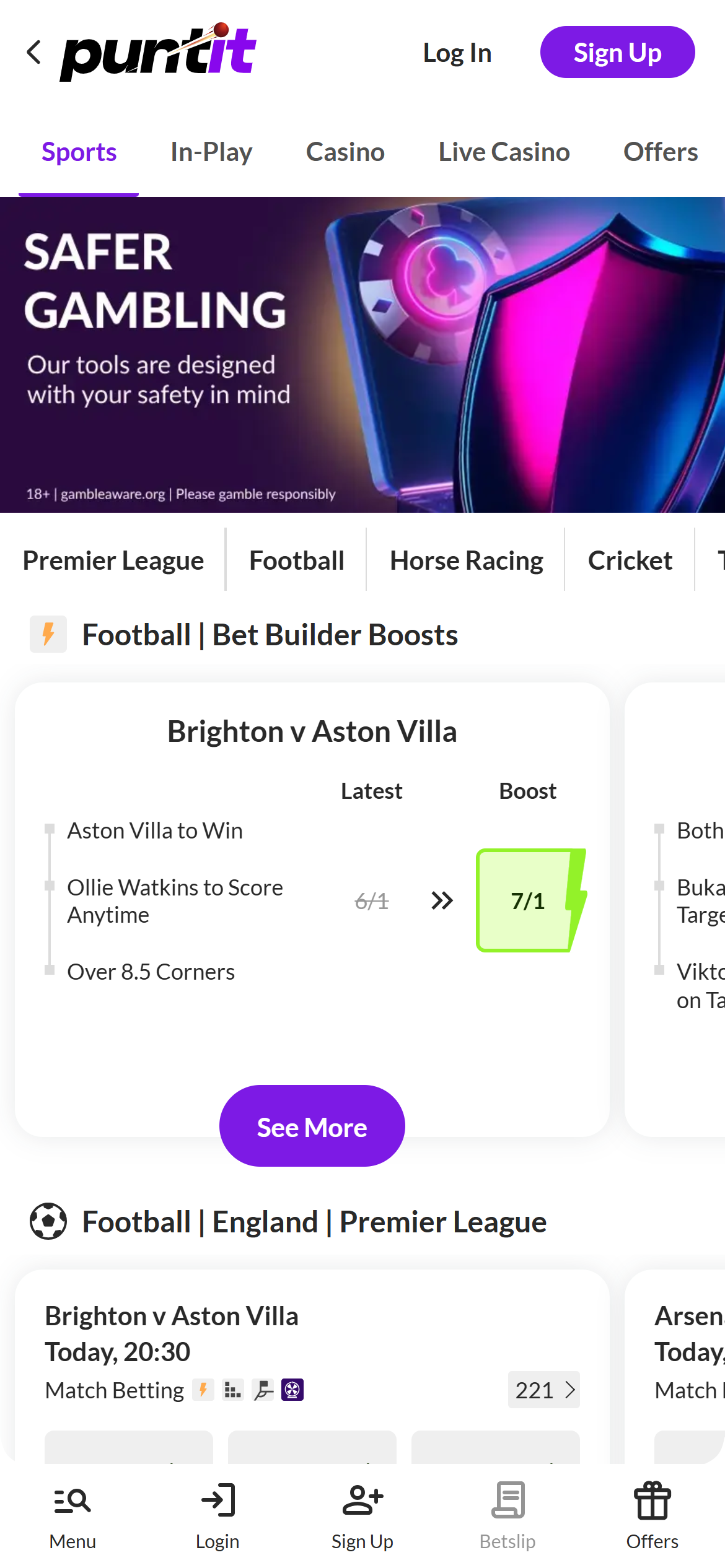The height and width of the screenshot is (1568, 725).
Task: Click the purple Sign Up button
Action: click(x=617, y=53)
